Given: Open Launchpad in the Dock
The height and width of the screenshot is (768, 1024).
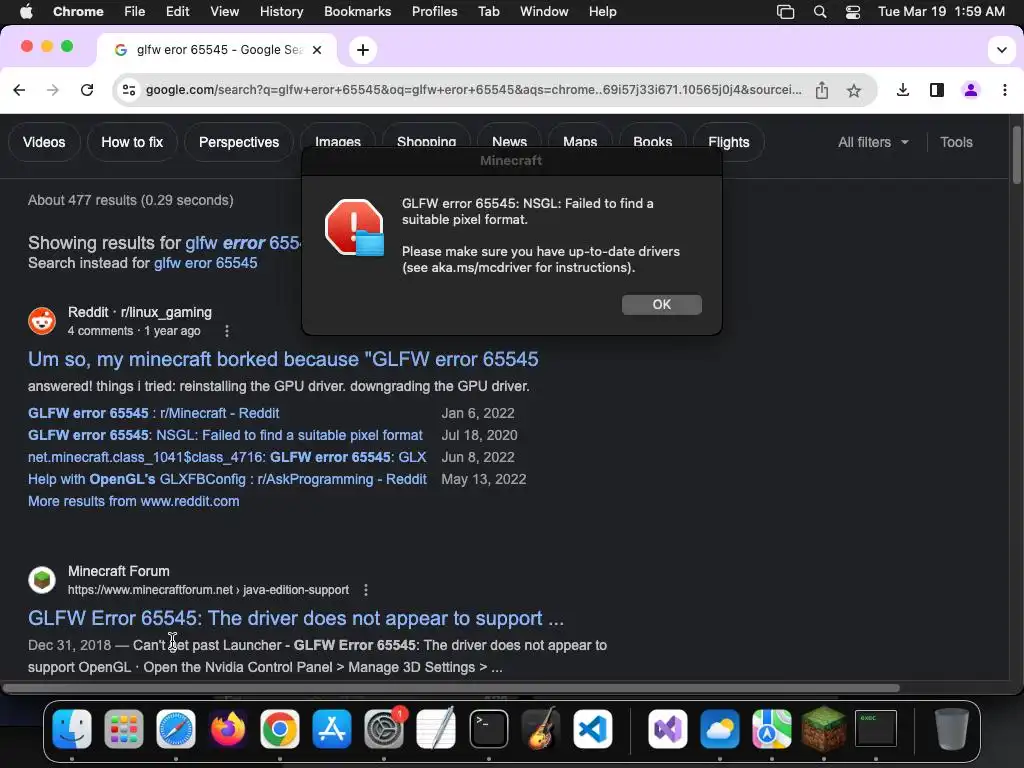Looking at the screenshot, I should (123, 728).
